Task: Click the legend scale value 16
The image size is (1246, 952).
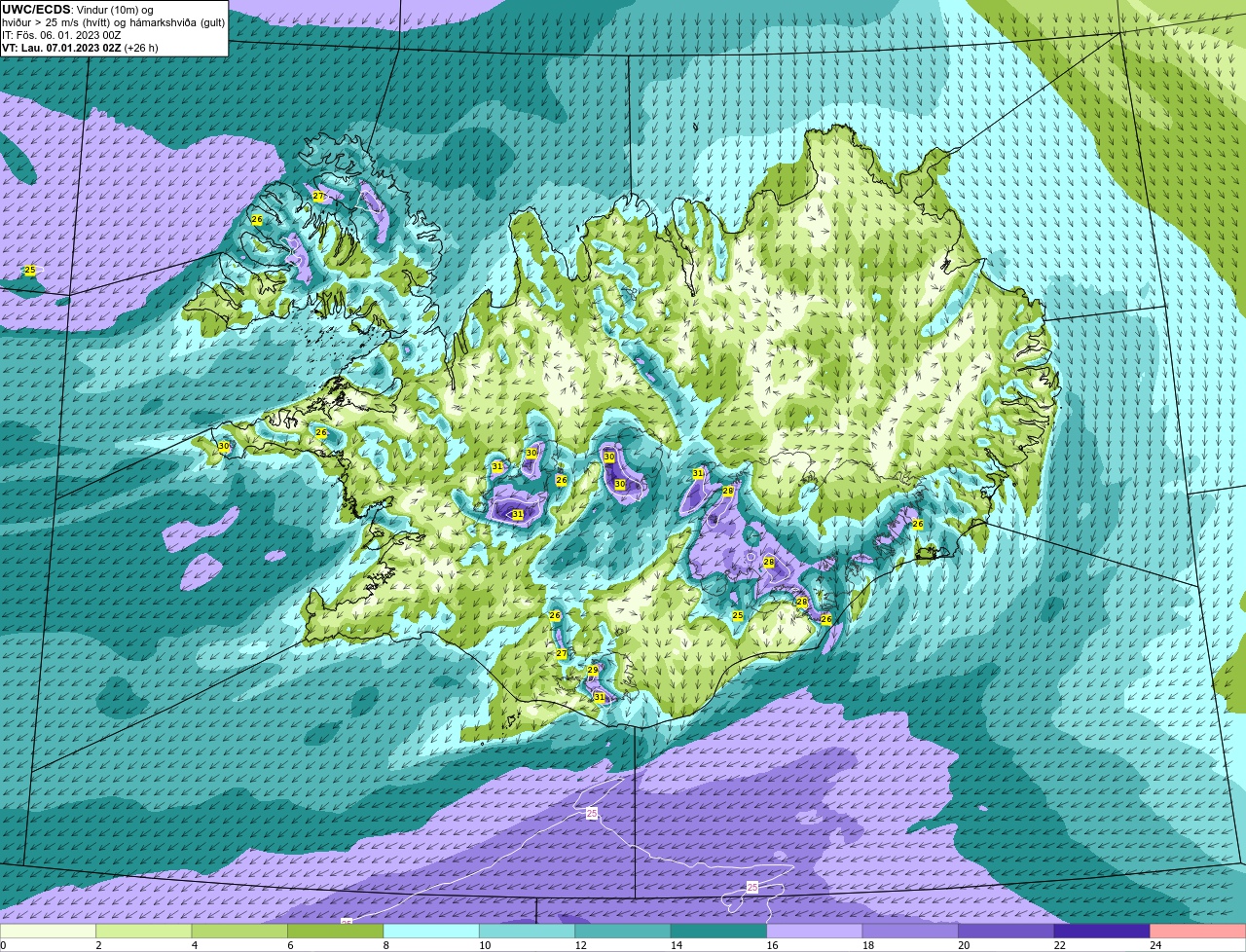Action: [x=772, y=945]
